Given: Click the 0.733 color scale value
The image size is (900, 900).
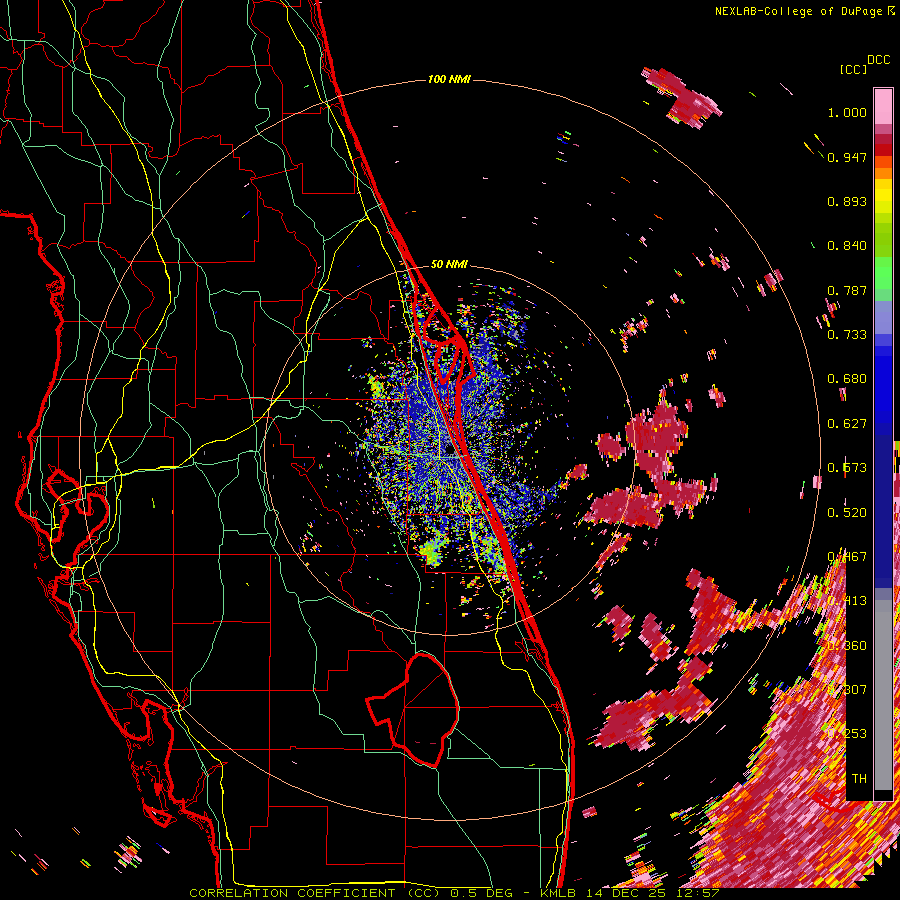Looking at the screenshot, I should point(847,335).
